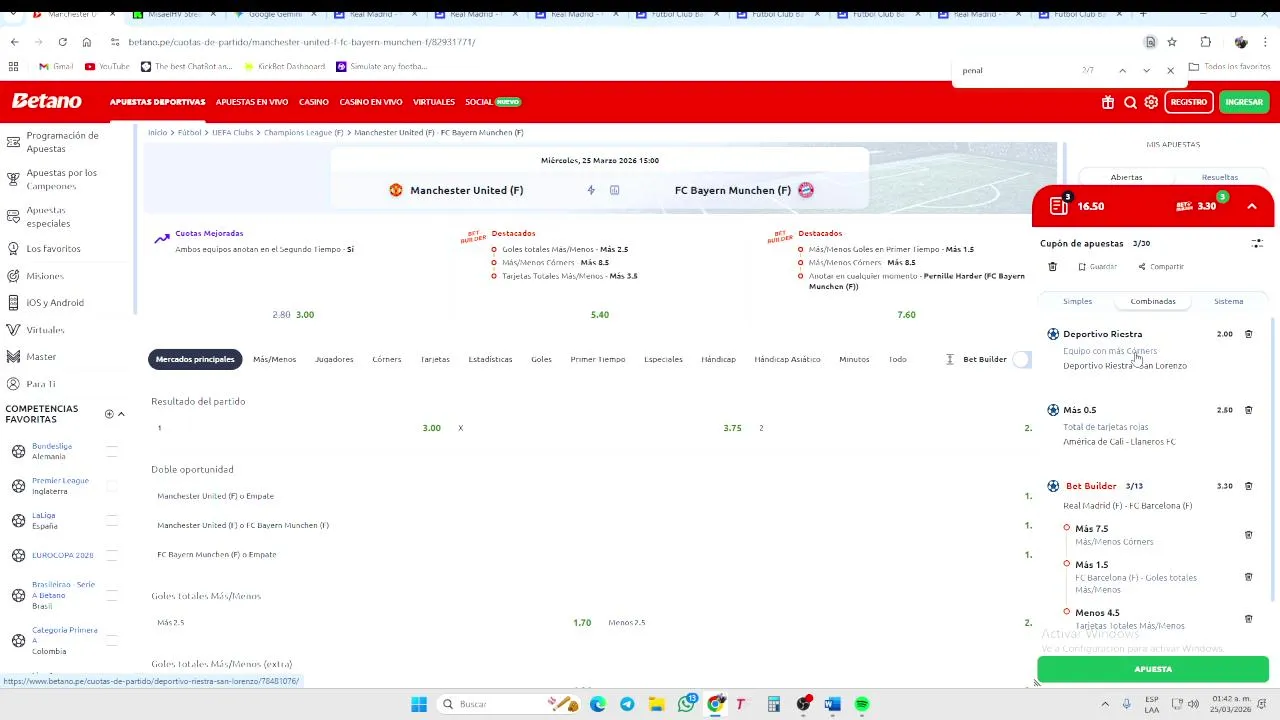Toggle the Bet Builder switch

[1021, 359]
